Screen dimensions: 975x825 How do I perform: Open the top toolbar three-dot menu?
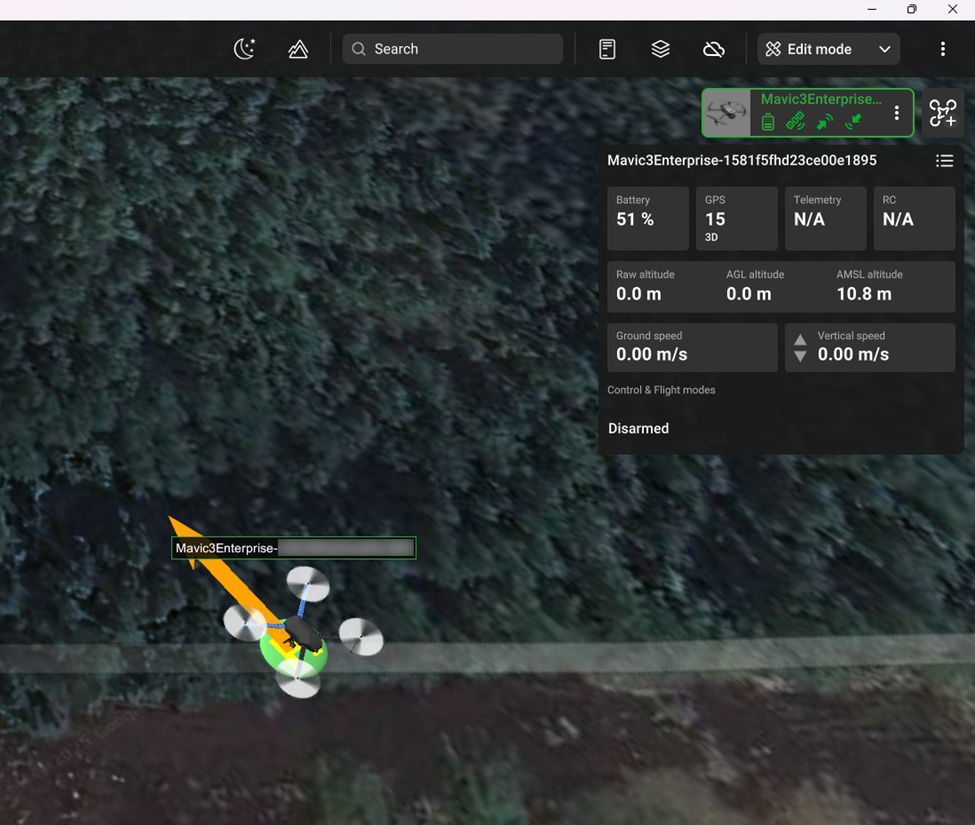(943, 49)
